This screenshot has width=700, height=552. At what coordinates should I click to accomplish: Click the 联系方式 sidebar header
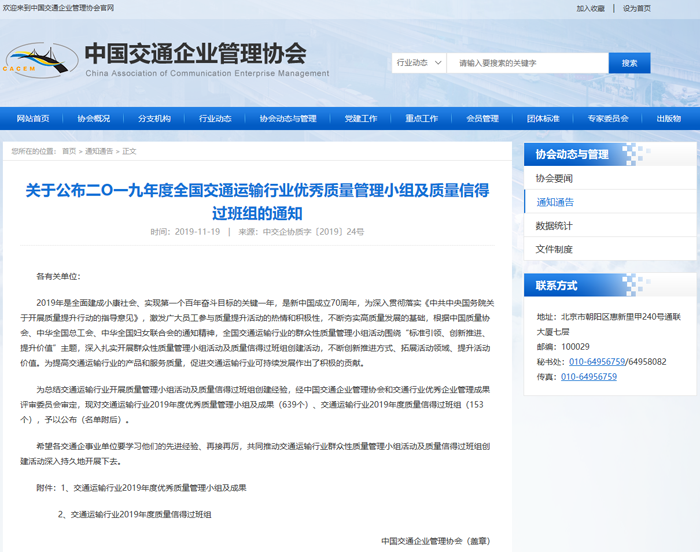(x=610, y=285)
